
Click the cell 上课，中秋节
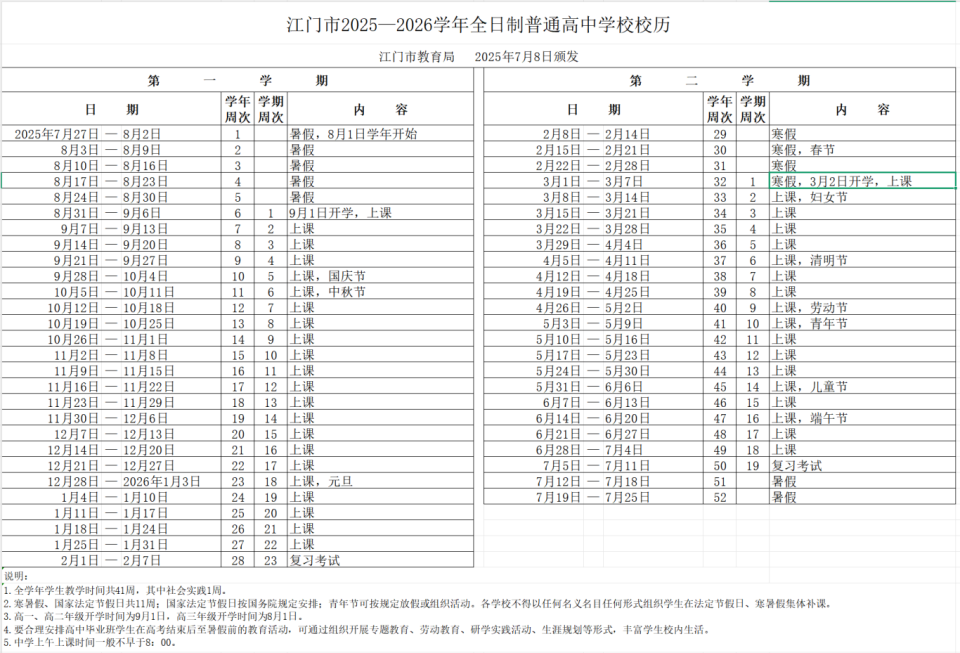[x=380, y=292]
